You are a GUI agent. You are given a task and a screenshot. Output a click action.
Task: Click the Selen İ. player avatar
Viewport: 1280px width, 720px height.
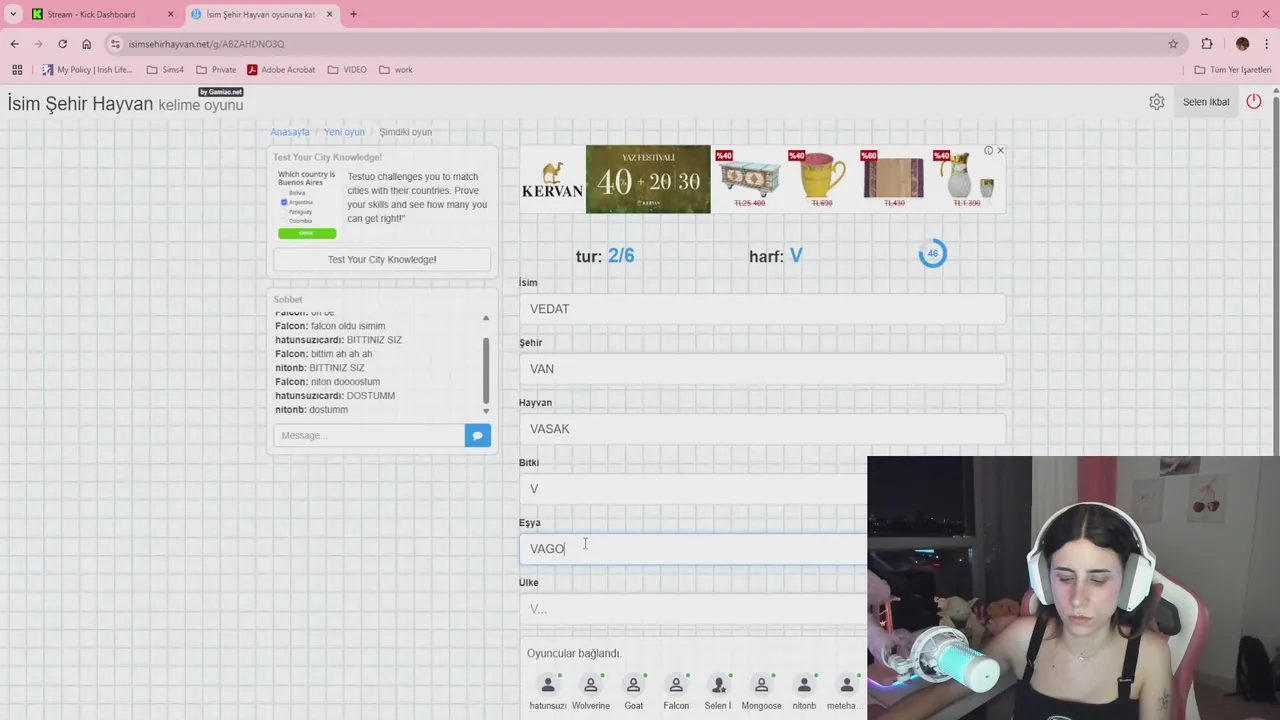[x=718, y=685]
